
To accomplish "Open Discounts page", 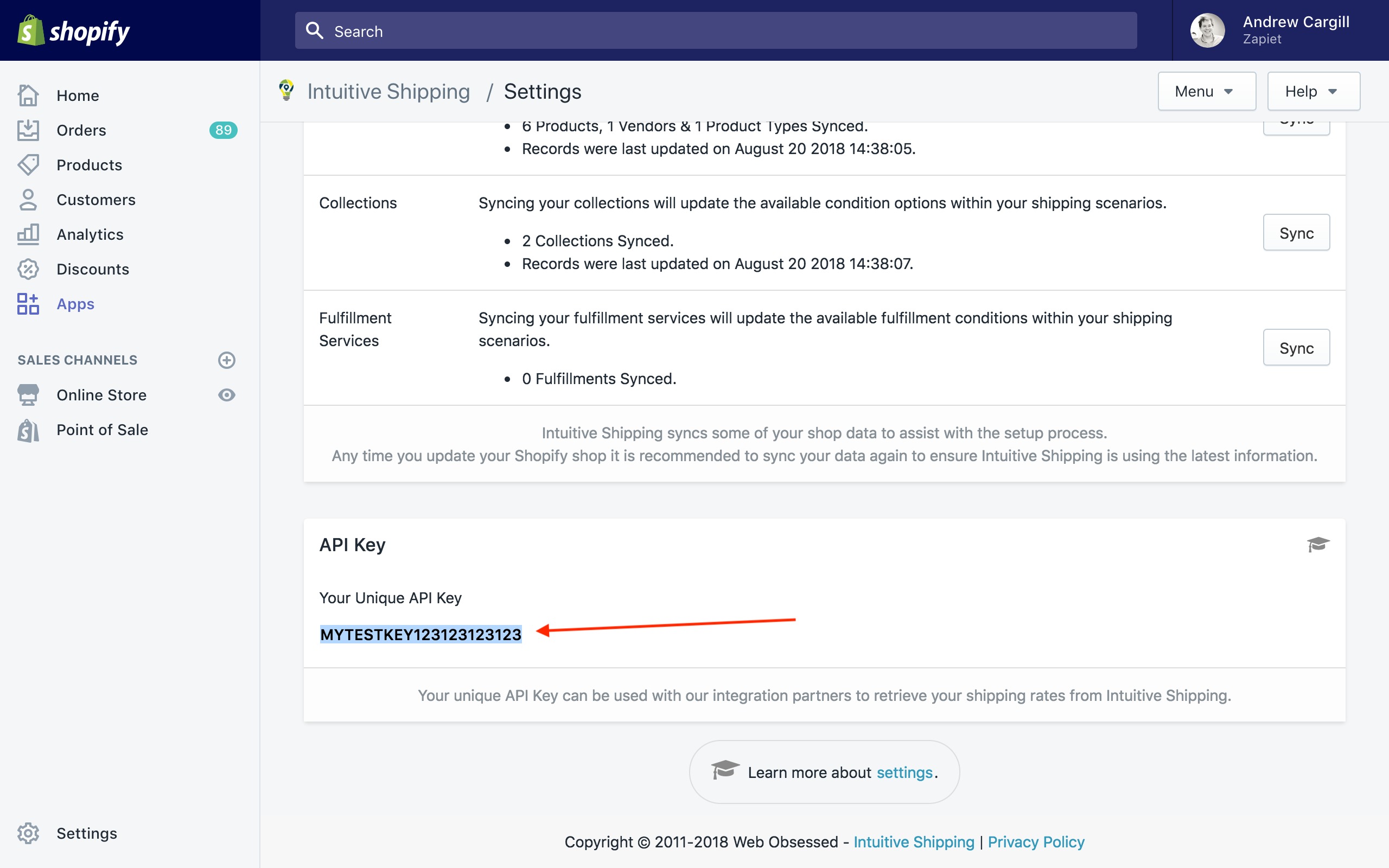I will point(93,269).
